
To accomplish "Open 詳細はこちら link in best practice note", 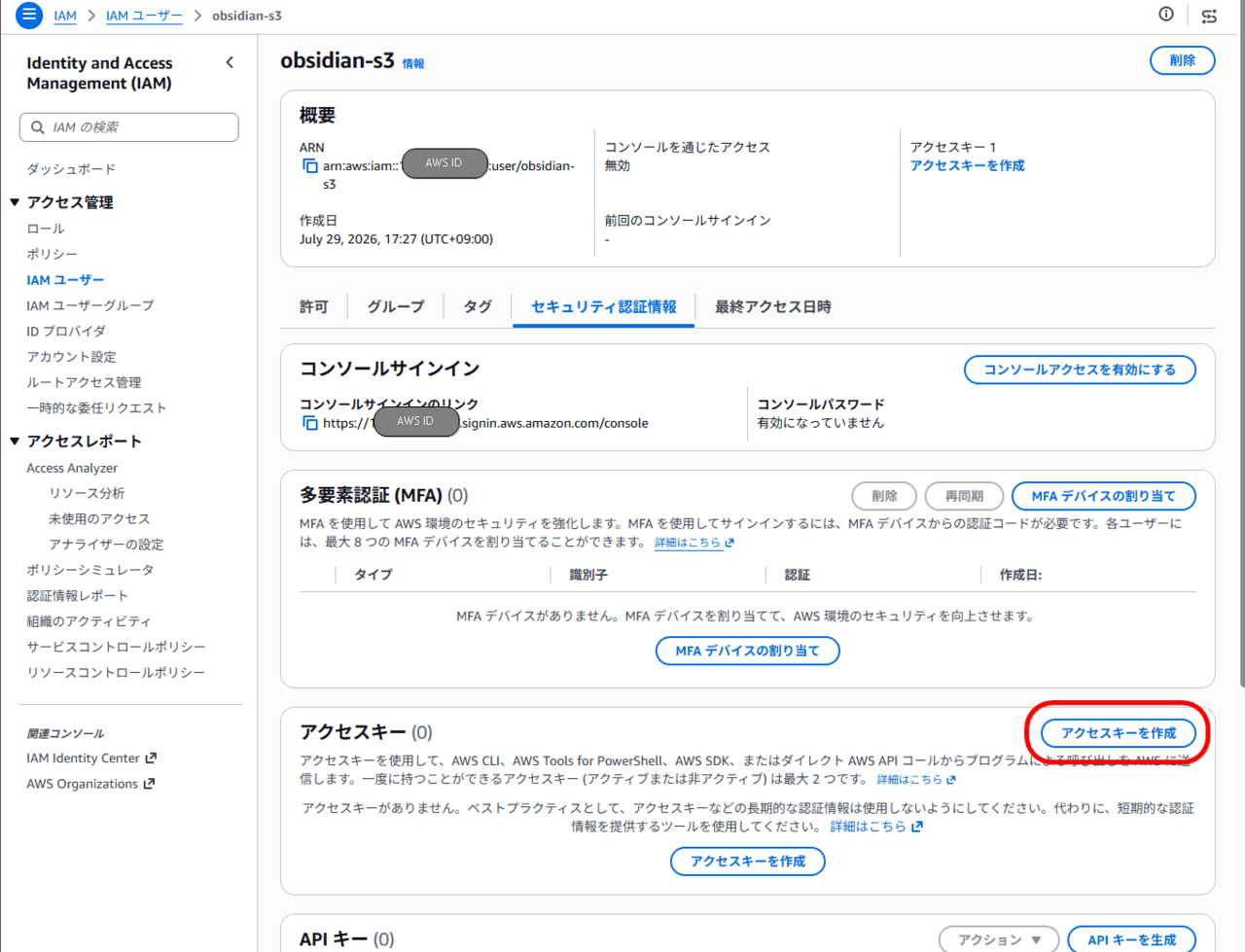I will coord(876,827).
